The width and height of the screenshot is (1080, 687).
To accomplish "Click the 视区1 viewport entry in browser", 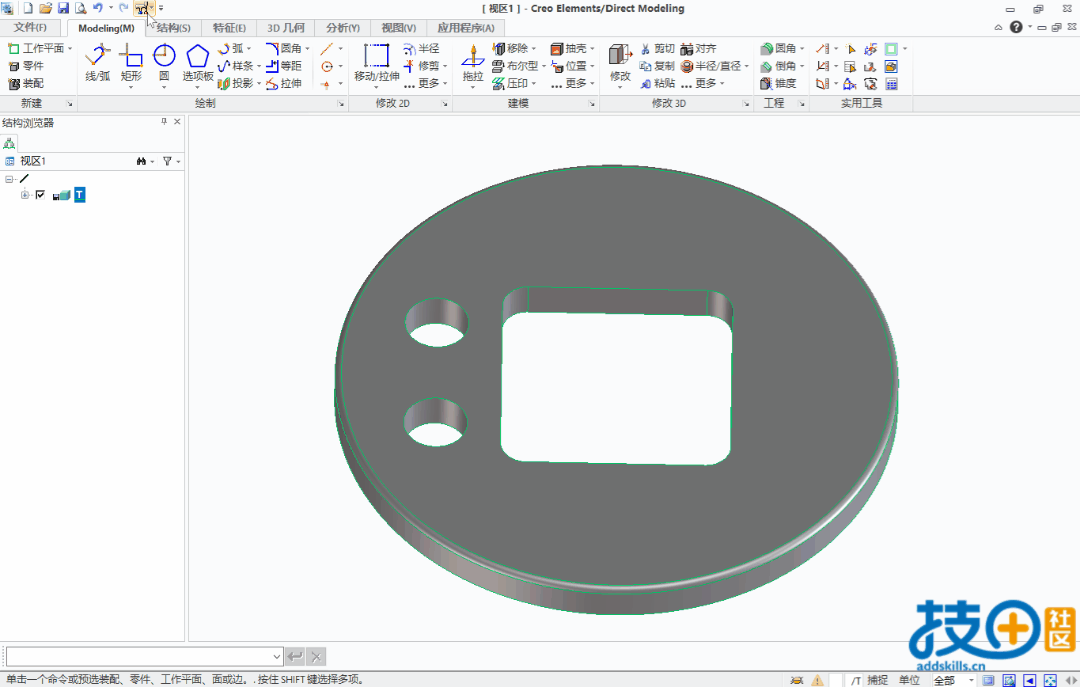I will (32, 161).
